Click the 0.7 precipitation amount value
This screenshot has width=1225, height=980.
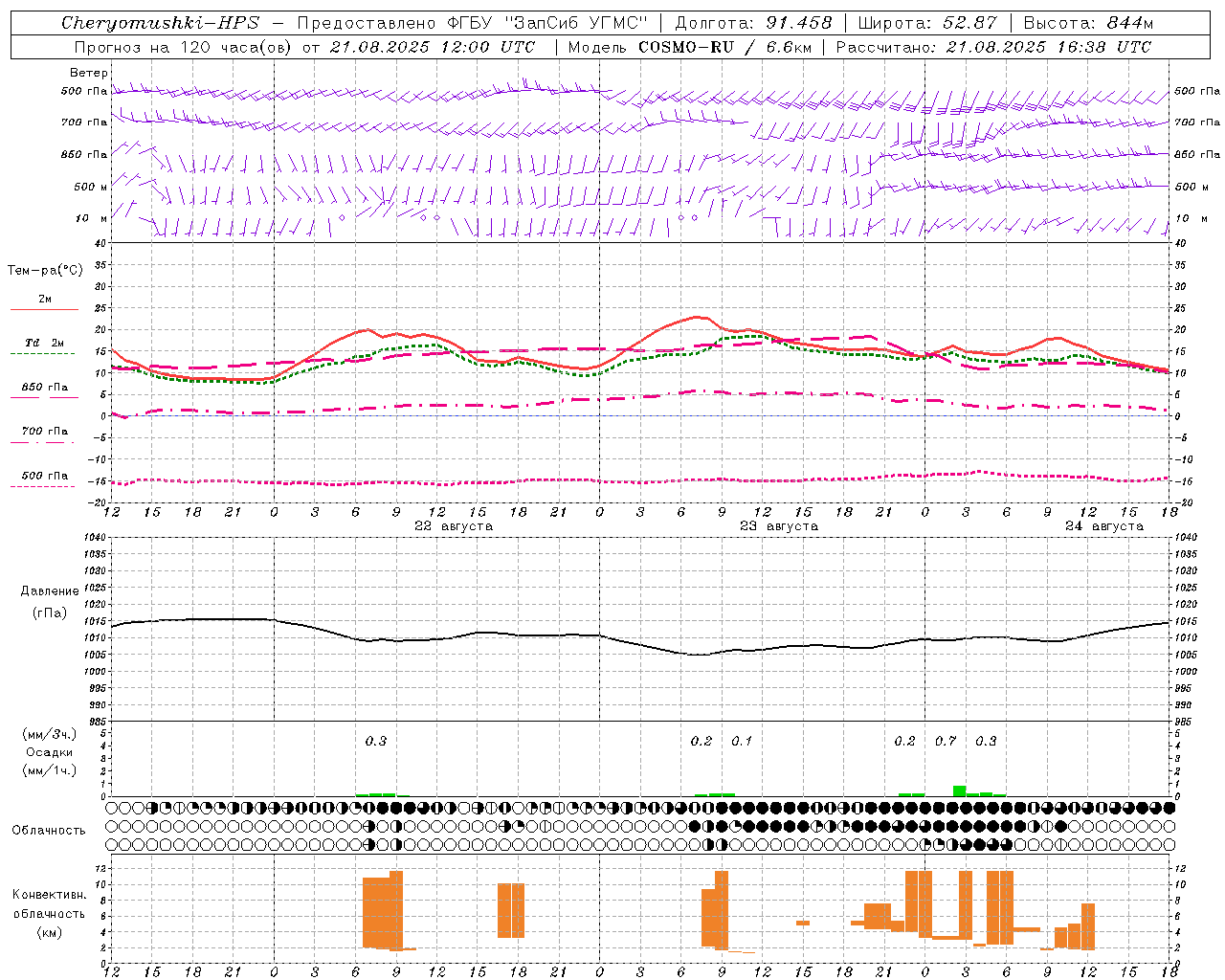tap(946, 741)
